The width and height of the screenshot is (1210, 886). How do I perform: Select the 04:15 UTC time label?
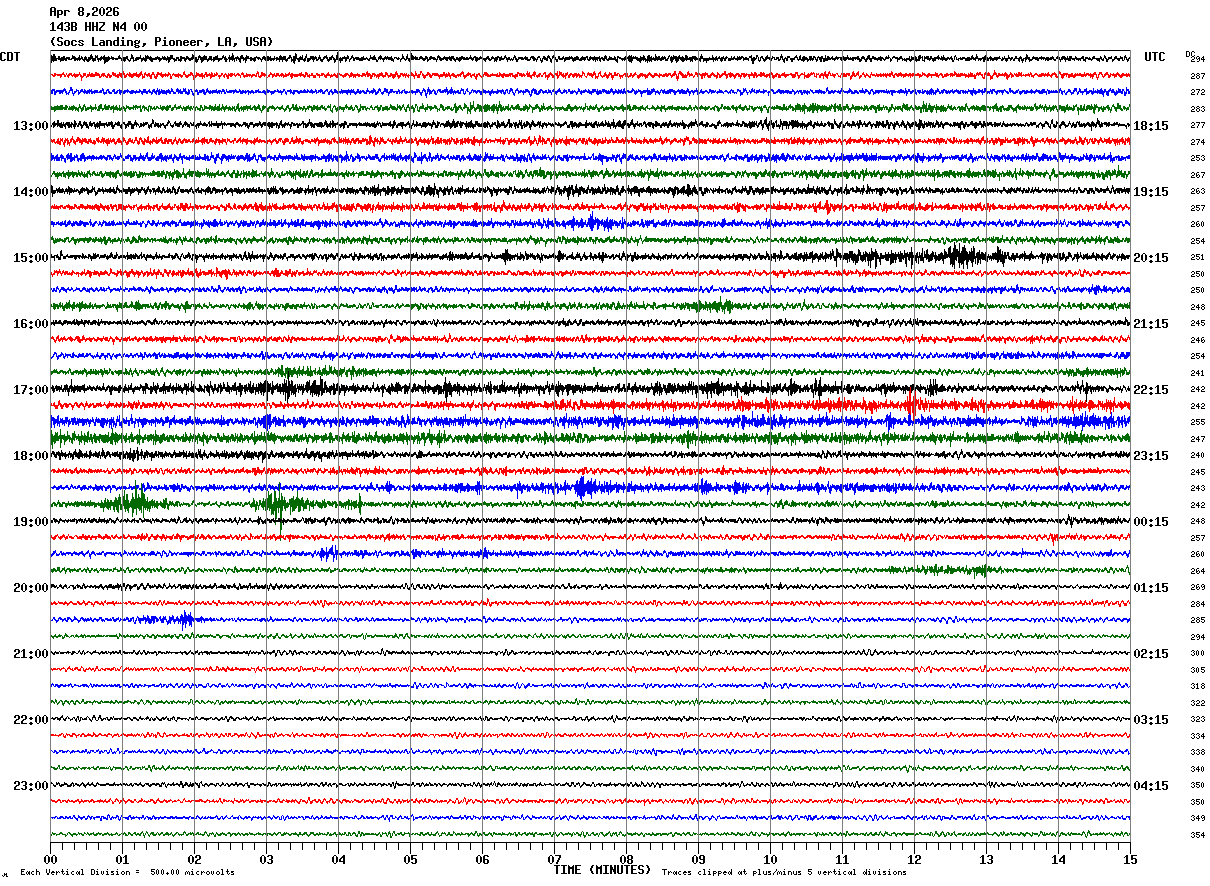pyautogui.click(x=1152, y=785)
